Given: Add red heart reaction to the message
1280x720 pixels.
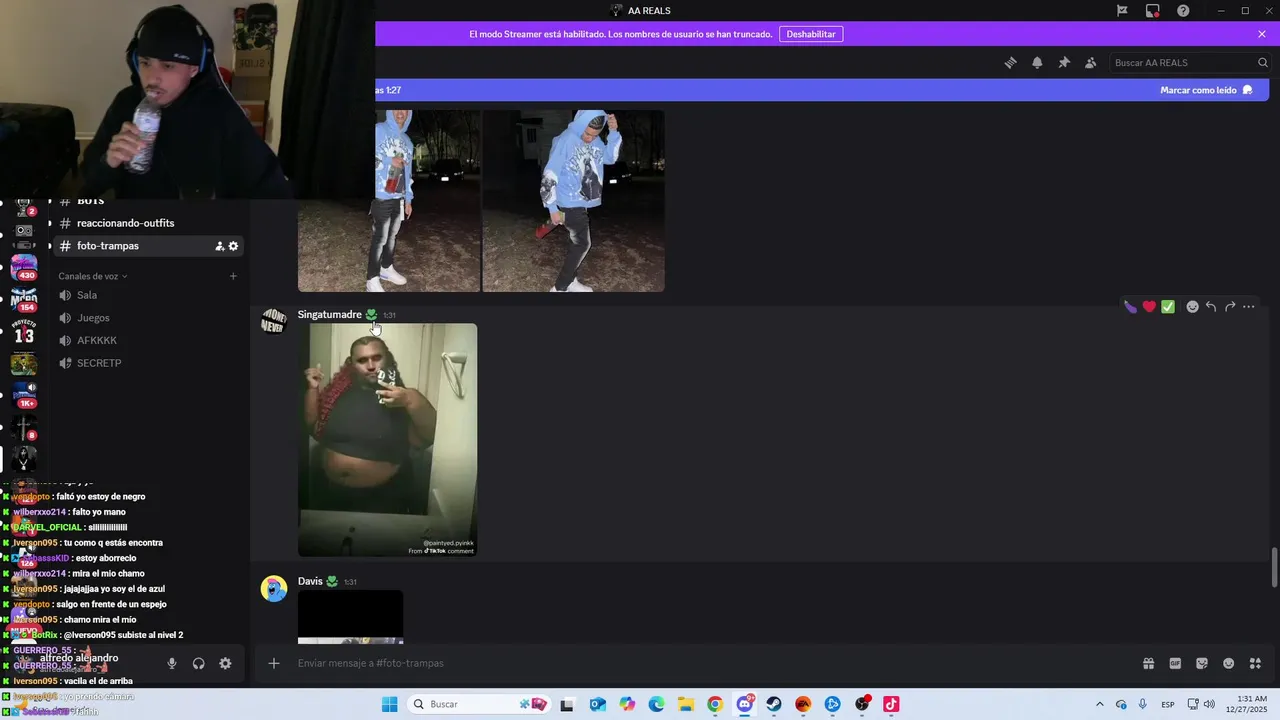Looking at the screenshot, I should point(1149,307).
